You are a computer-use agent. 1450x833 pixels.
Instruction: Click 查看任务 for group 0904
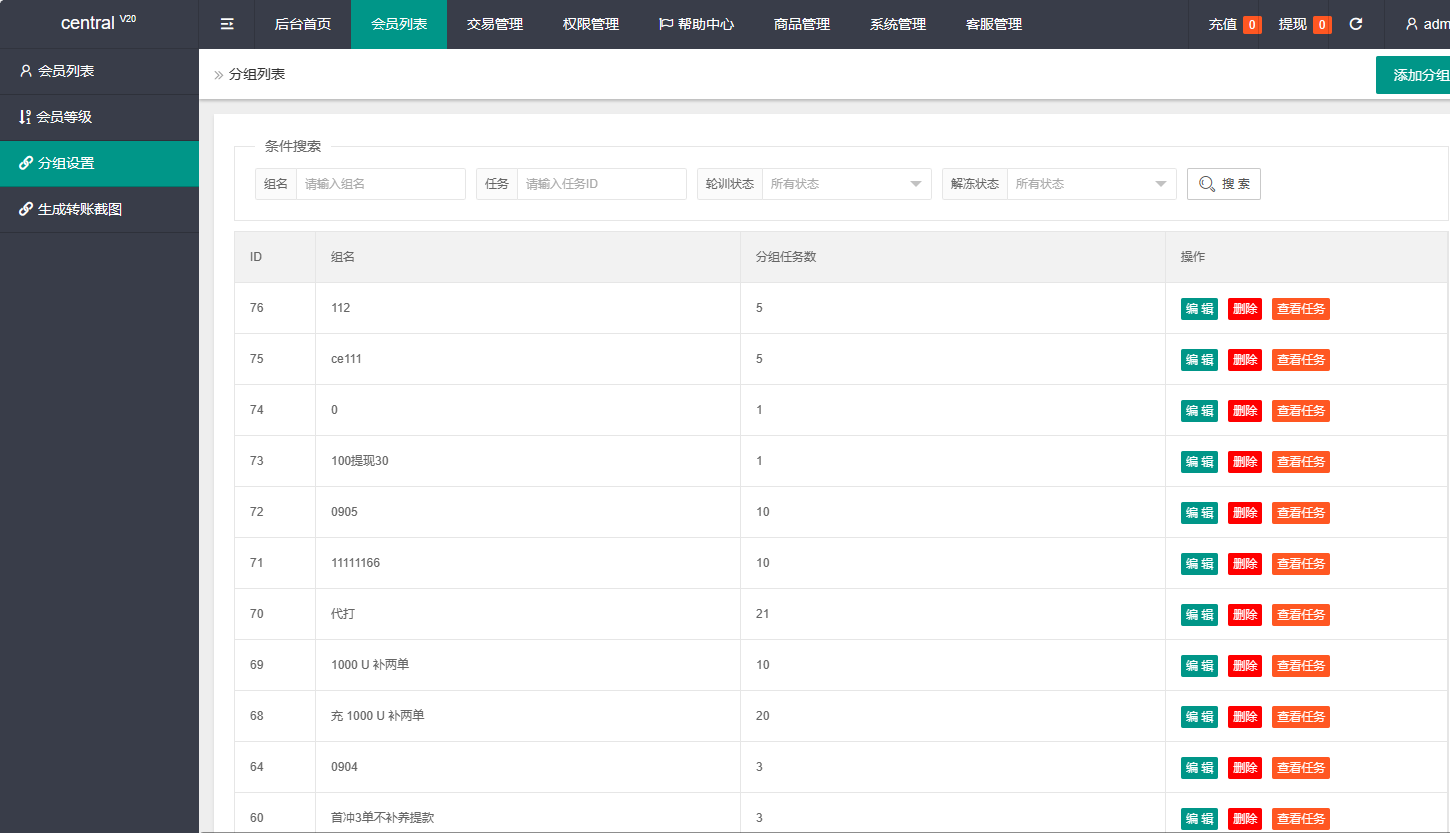[x=1301, y=768]
